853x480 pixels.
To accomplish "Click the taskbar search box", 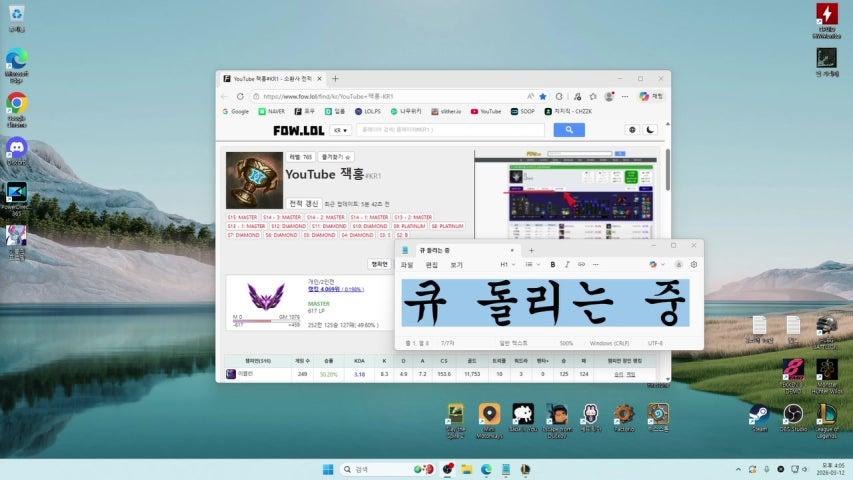I will [x=389, y=469].
